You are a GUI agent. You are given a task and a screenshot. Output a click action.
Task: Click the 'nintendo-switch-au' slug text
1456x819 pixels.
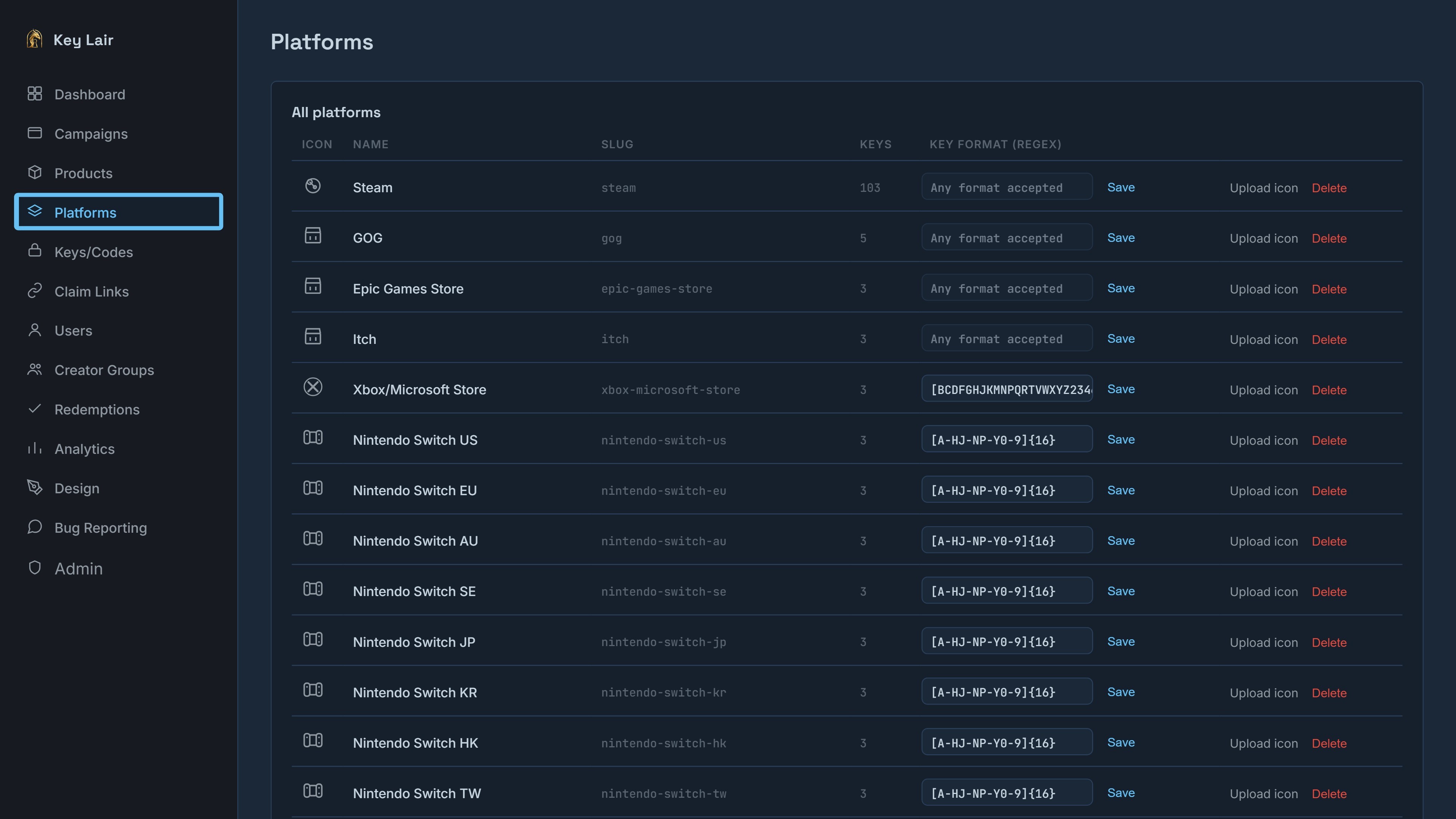click(x=664, y=541)
